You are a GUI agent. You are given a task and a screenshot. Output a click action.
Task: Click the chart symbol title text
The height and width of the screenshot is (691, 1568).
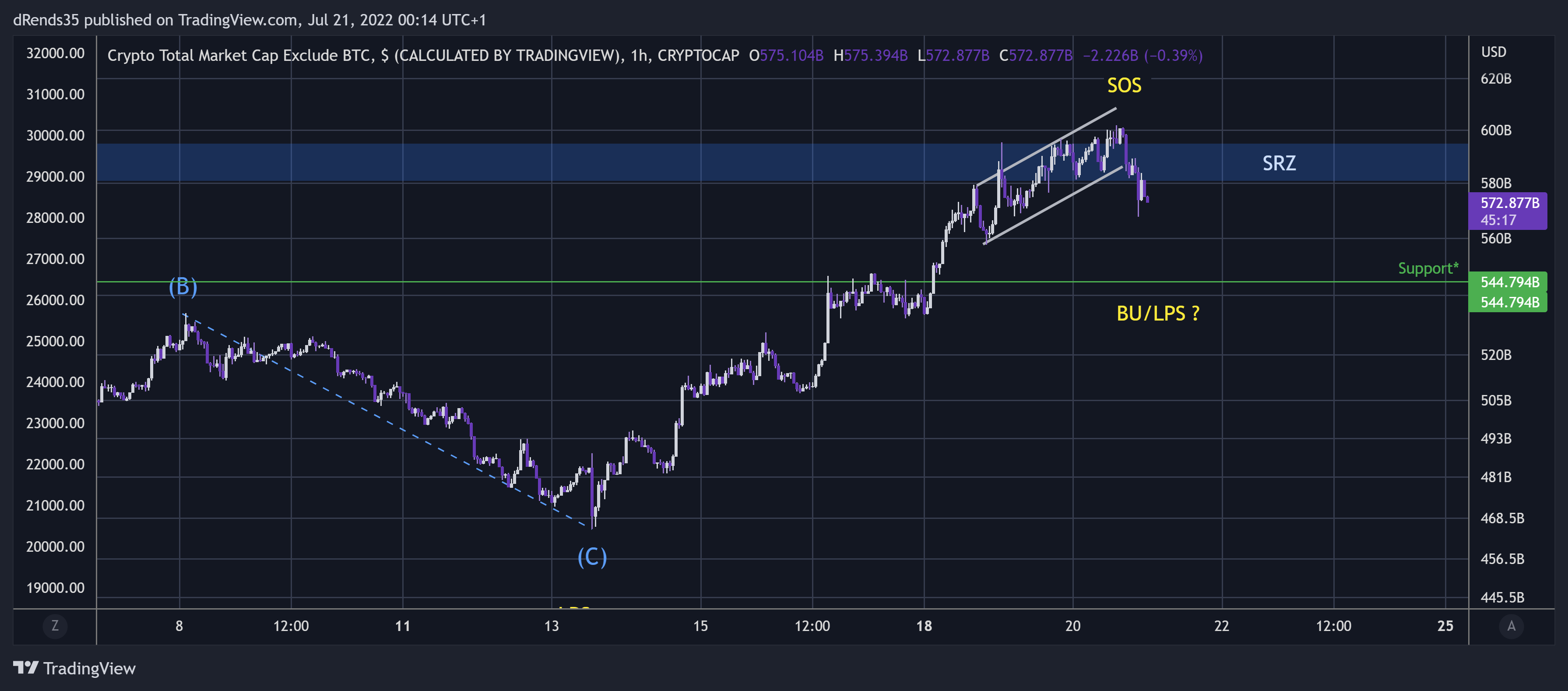(423, 56)
